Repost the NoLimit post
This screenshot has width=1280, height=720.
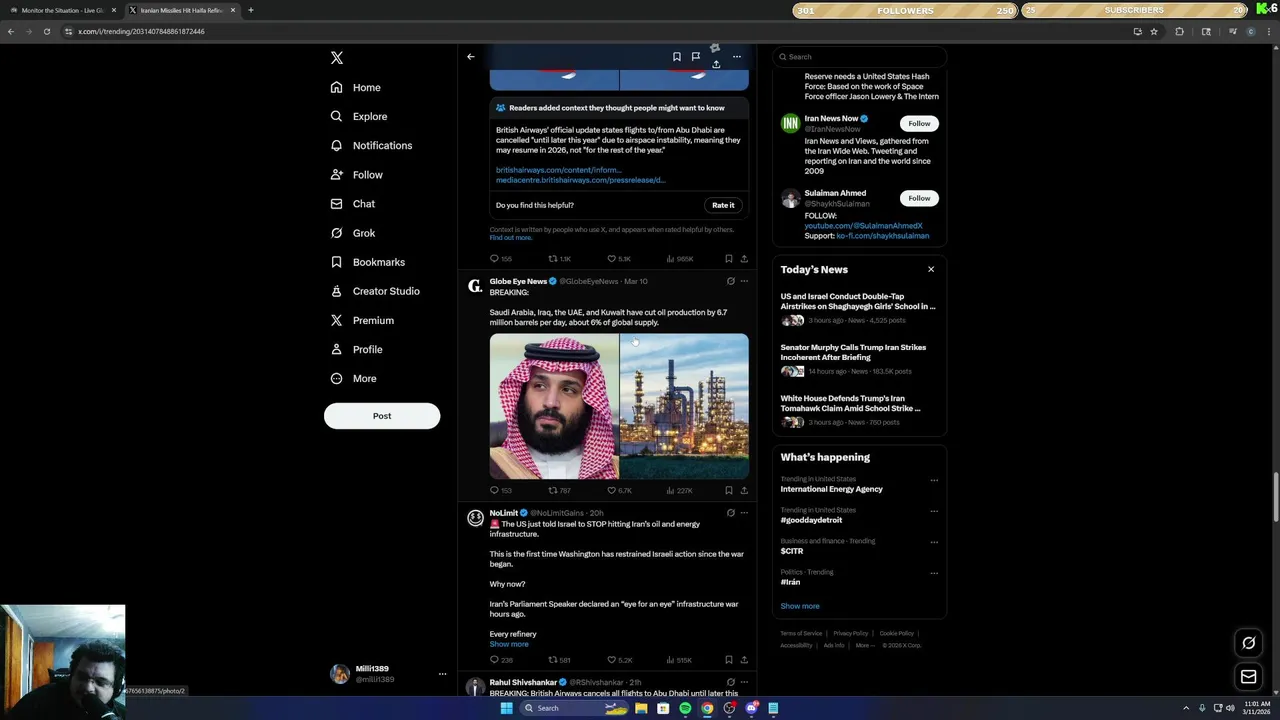559,660
